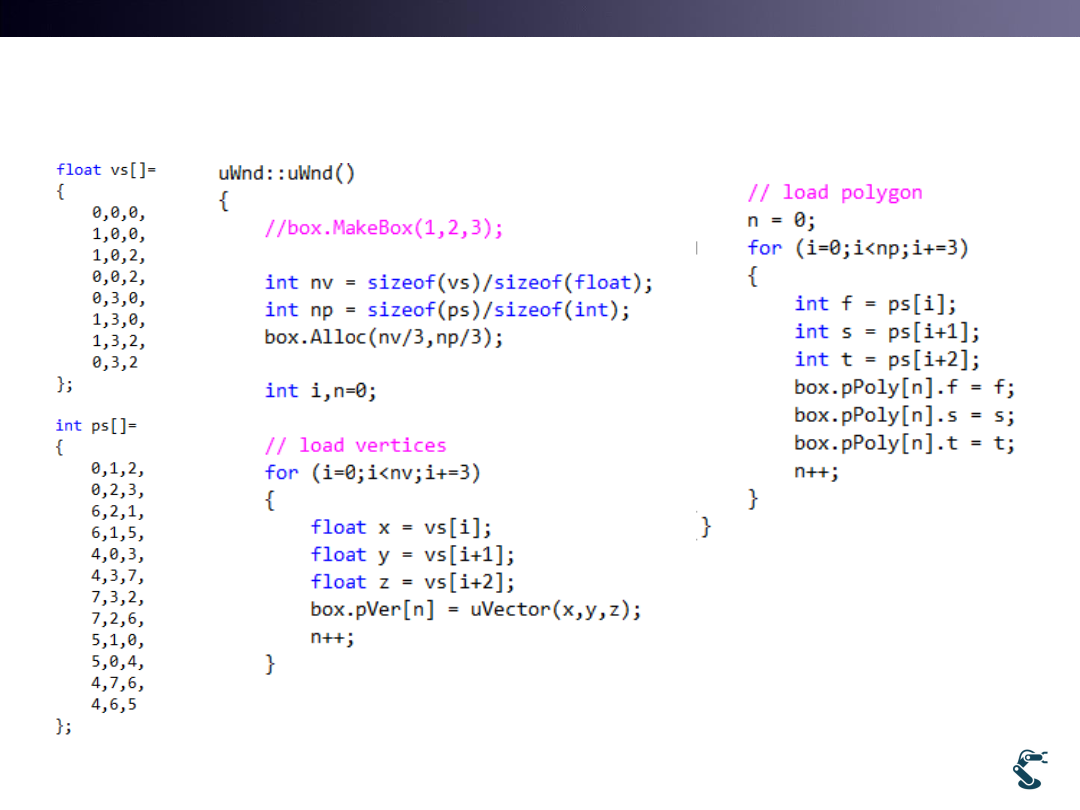Viewport: 1080px width, 810px height.
Task: Click the box.Alloc(nv/3,np/3) line
Action: [384, 337]
